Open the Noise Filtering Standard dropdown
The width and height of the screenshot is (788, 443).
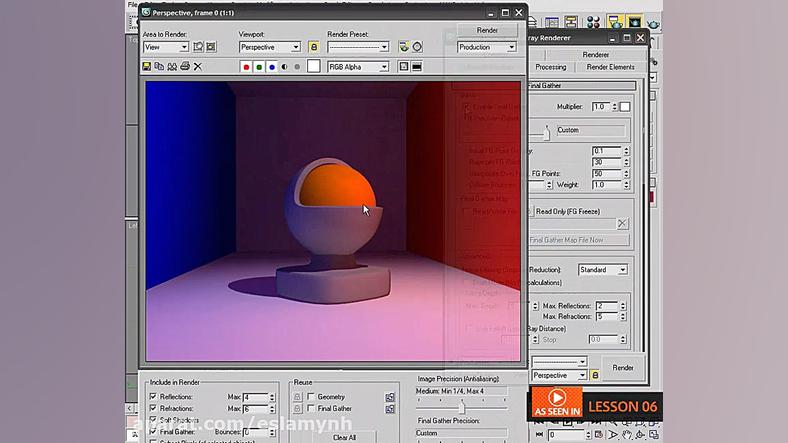click(x=603, y=270)
